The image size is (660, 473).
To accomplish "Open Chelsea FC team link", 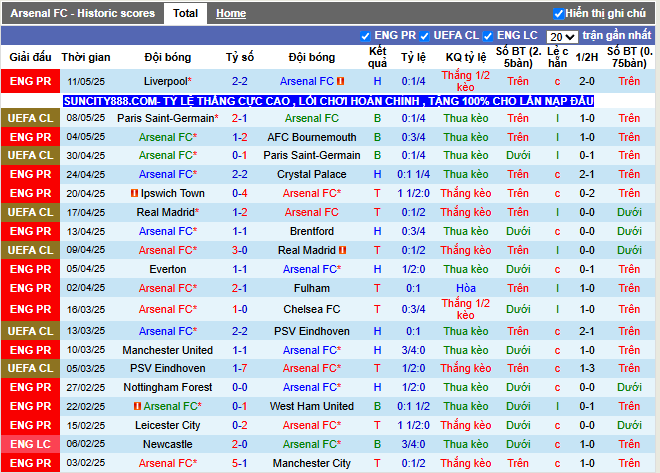I will point(311,309).
